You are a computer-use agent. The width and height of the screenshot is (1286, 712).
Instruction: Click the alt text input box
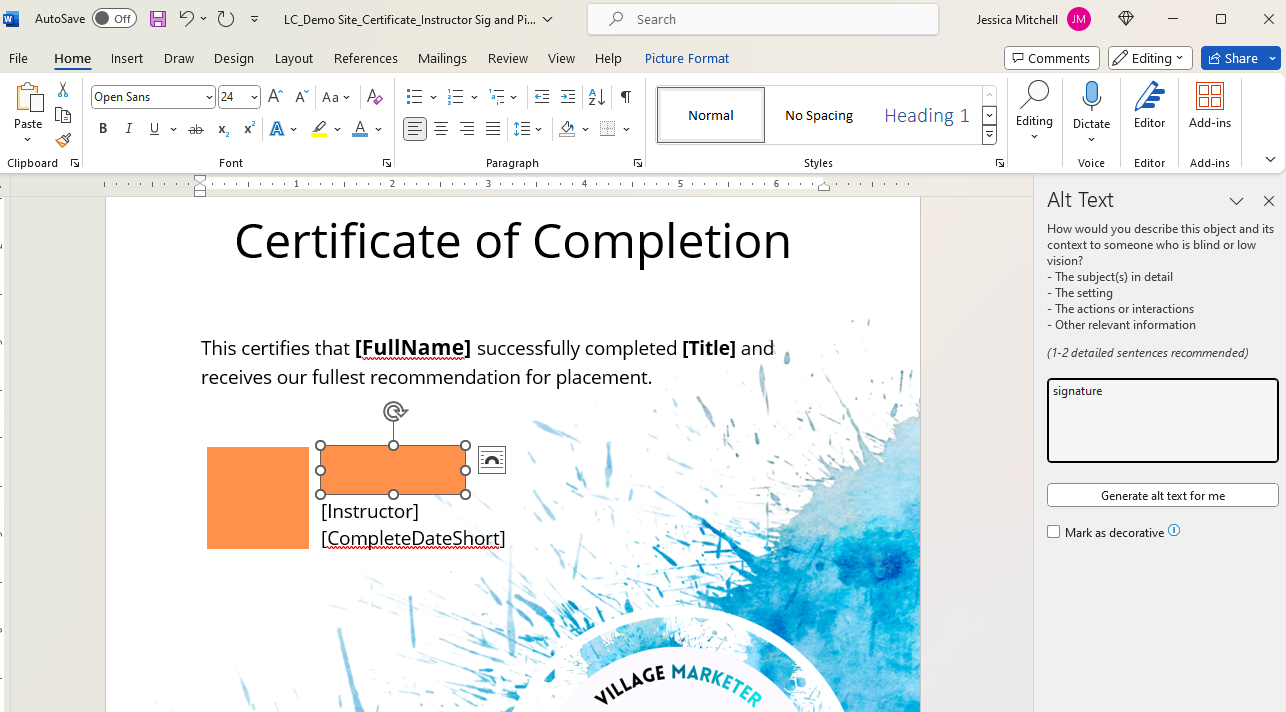[1163, 420]
